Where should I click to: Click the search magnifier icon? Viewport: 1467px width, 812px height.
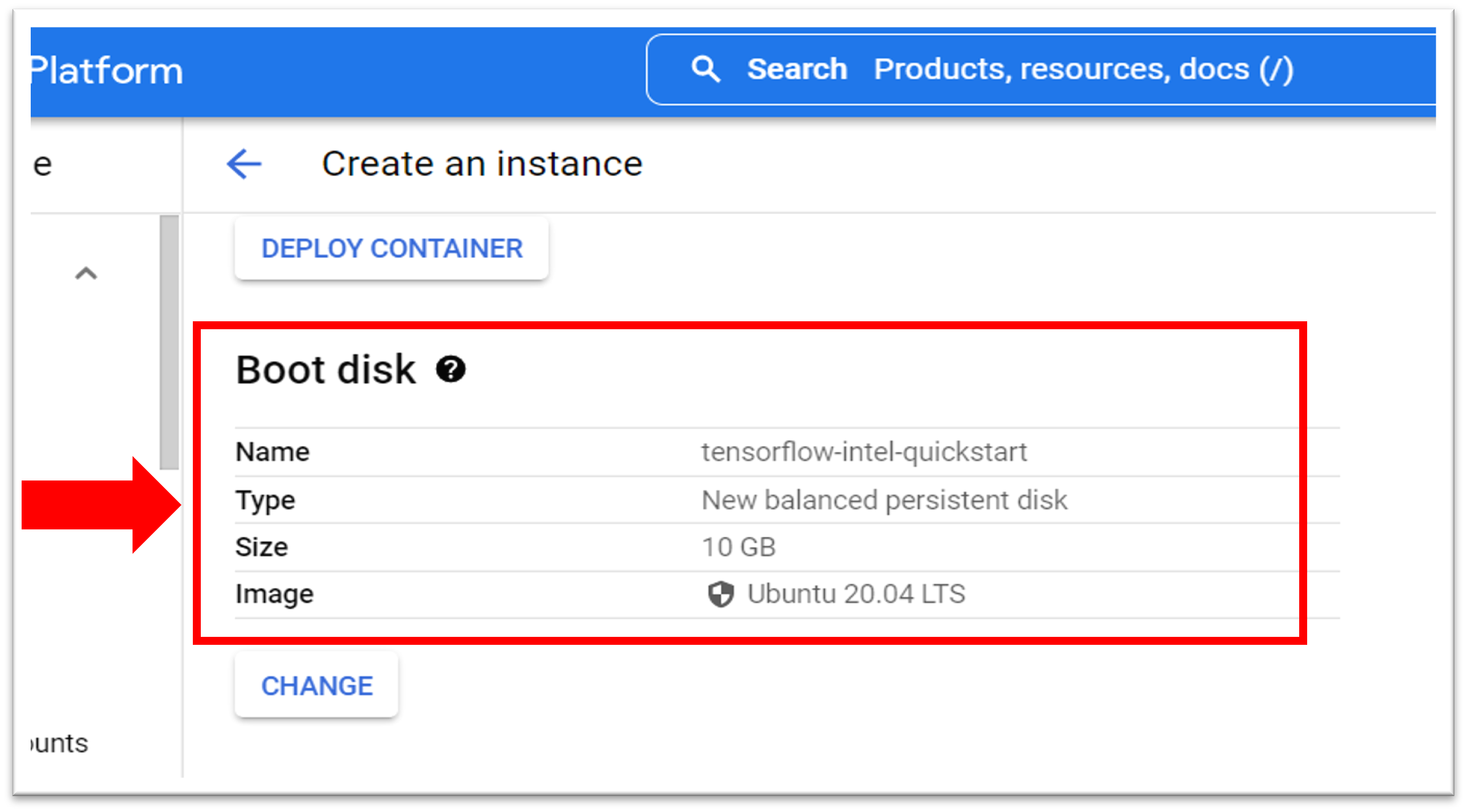(x=705, y=69)
